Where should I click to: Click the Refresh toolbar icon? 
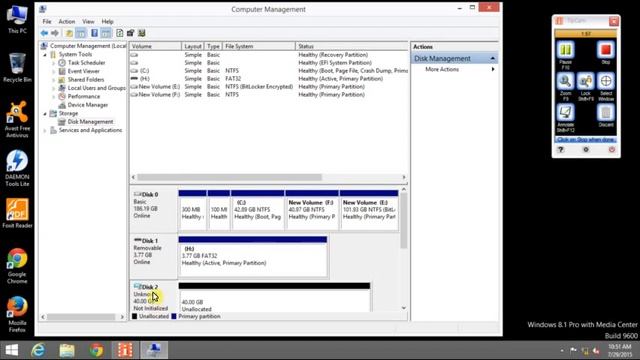(x=120, y=33)
